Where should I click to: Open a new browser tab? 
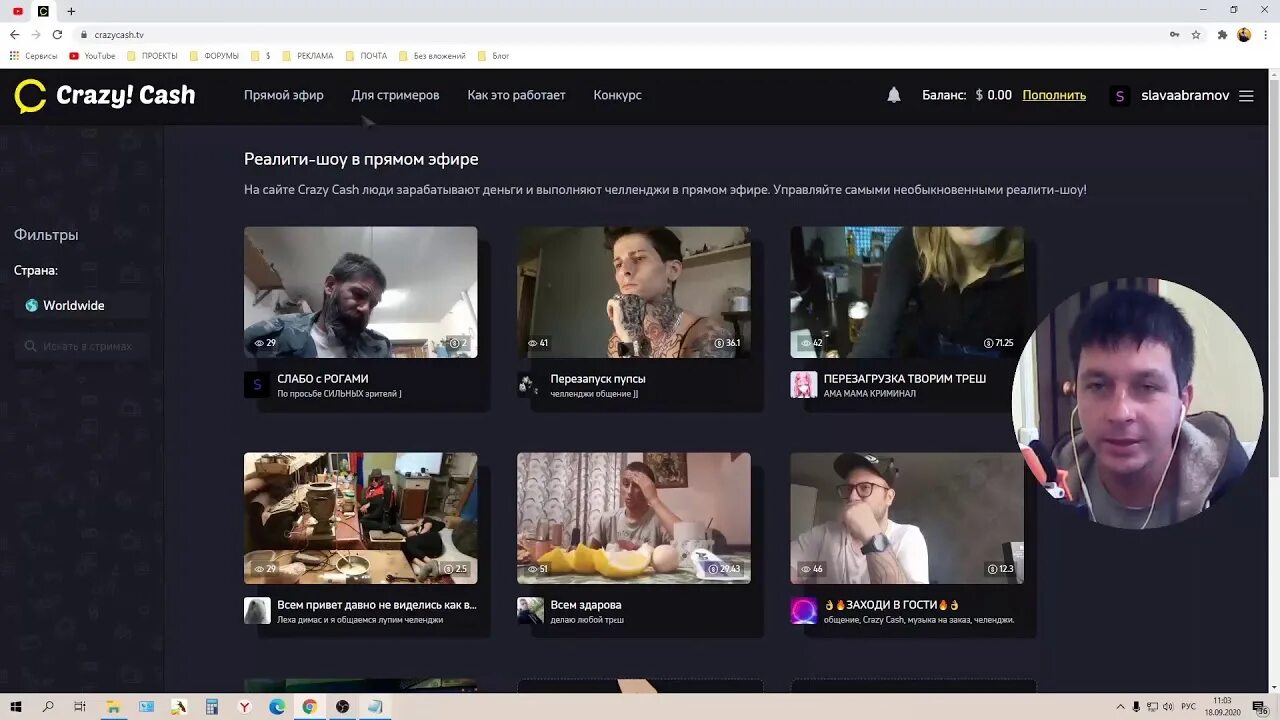pos(71,11)
